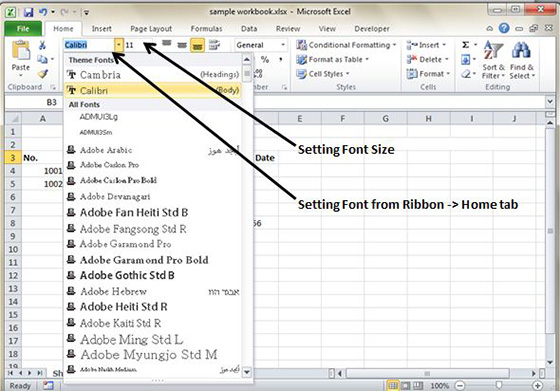Screen dimensions: 560x391
Task: Select Adobe Arabic font
Action: 152,150
